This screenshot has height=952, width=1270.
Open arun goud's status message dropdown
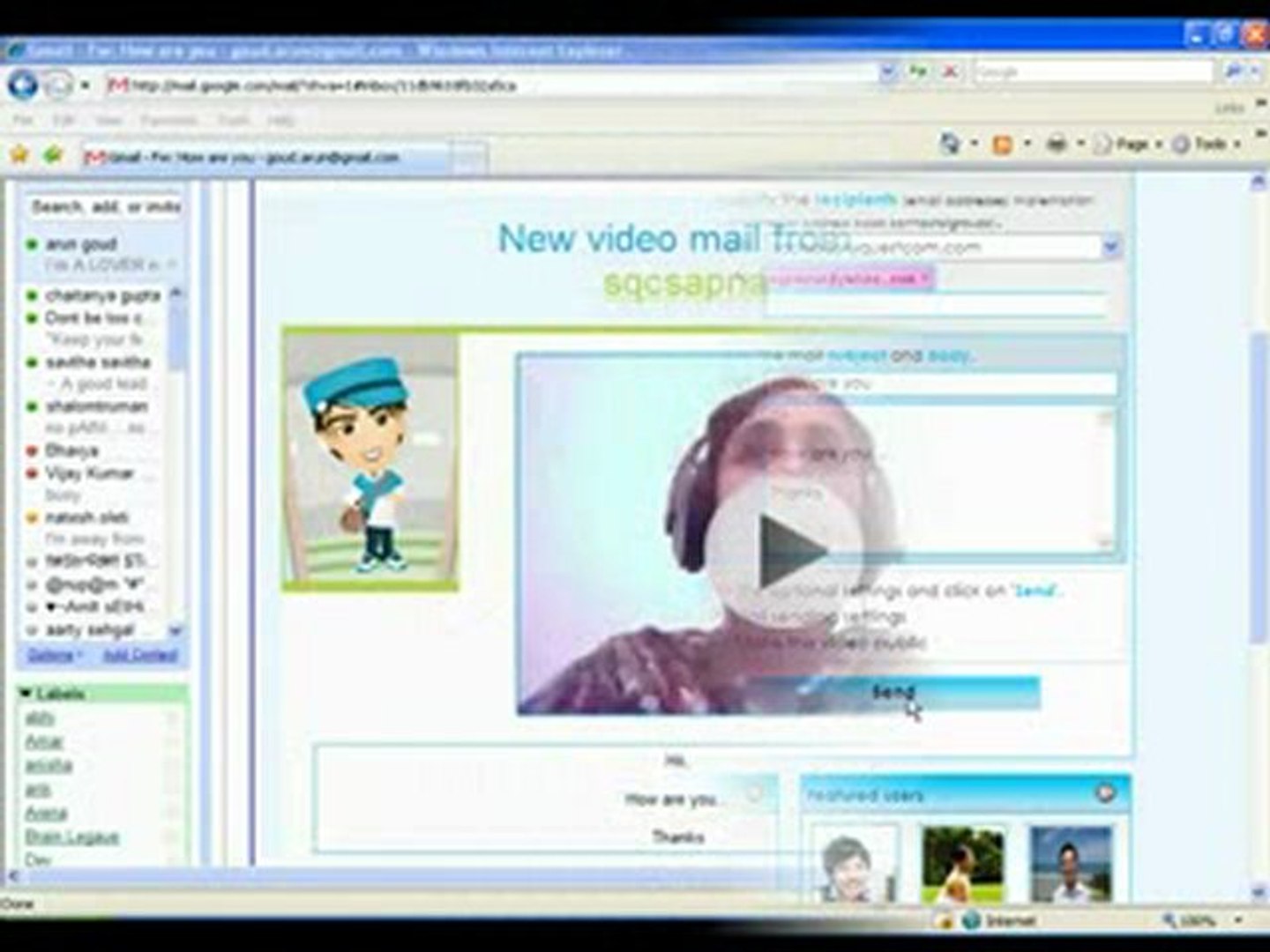pyautogui.click(x=172, y=264)
